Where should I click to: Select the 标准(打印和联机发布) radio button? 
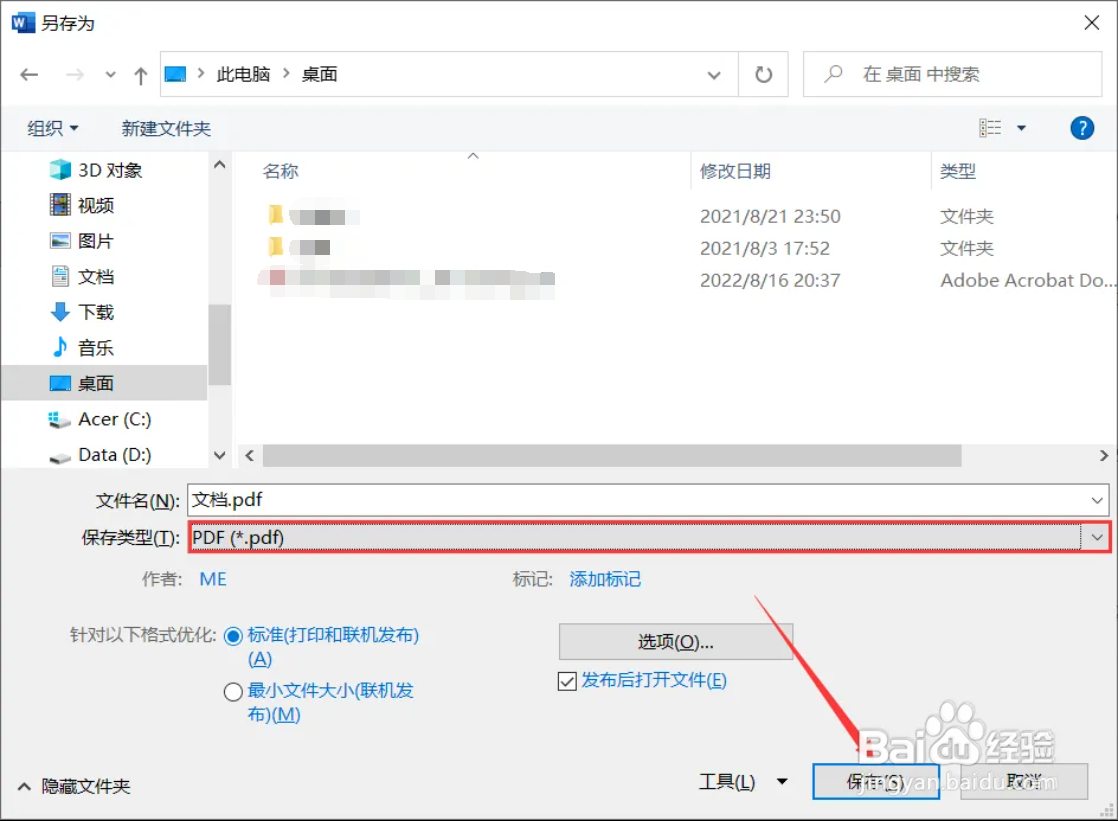click(233, 636)
